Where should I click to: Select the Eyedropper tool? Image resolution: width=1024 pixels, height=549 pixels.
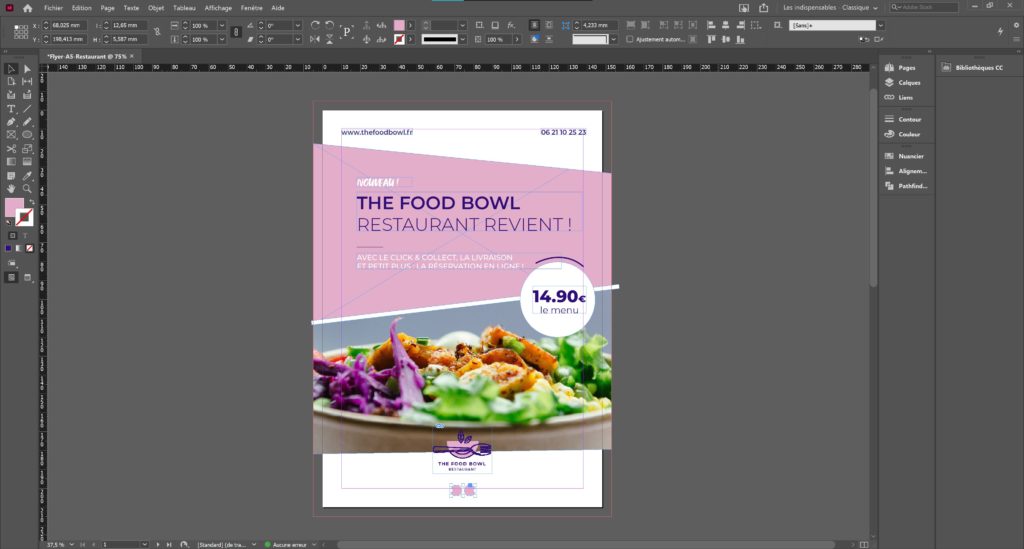coord(27,176)
